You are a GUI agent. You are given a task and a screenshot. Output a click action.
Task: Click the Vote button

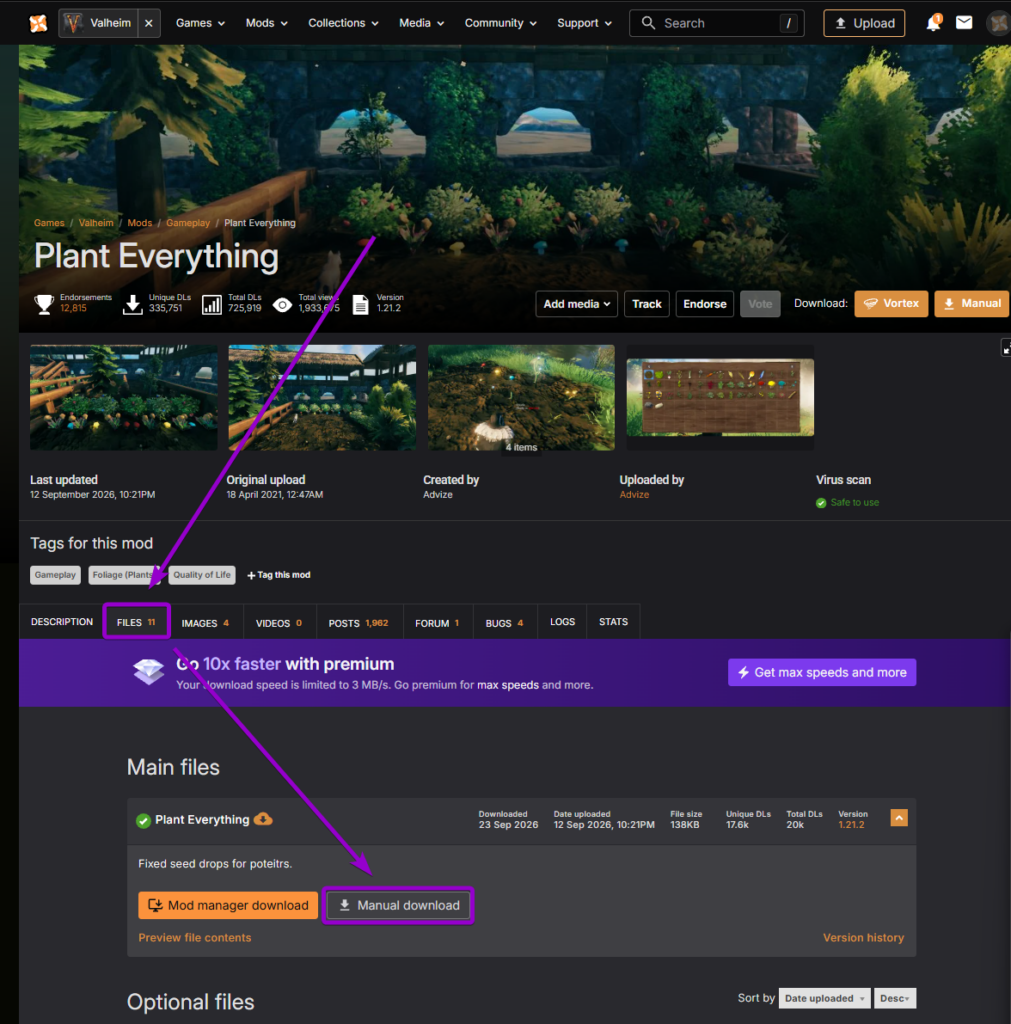tap(760, 304)
